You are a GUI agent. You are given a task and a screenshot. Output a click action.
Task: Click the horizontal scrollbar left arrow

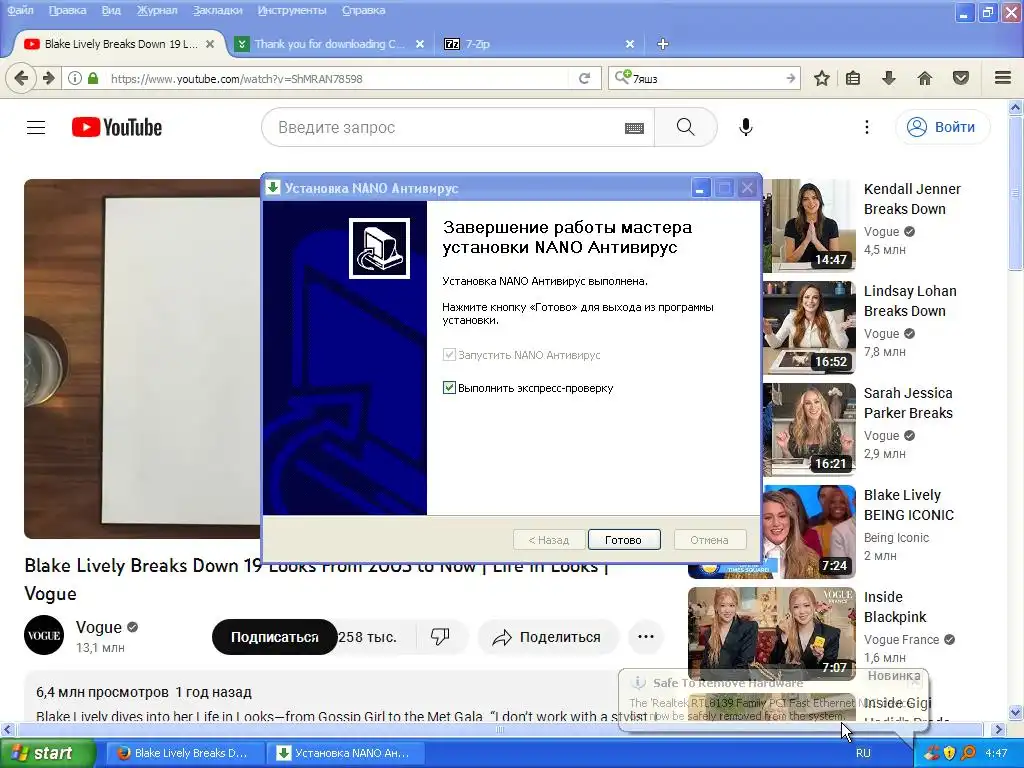pos(7,729)
